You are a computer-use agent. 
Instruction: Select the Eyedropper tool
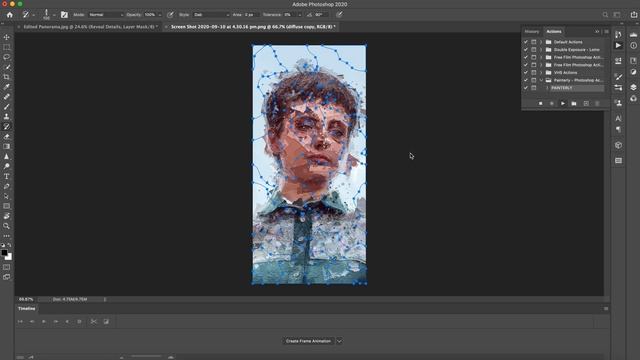(7, 87)
